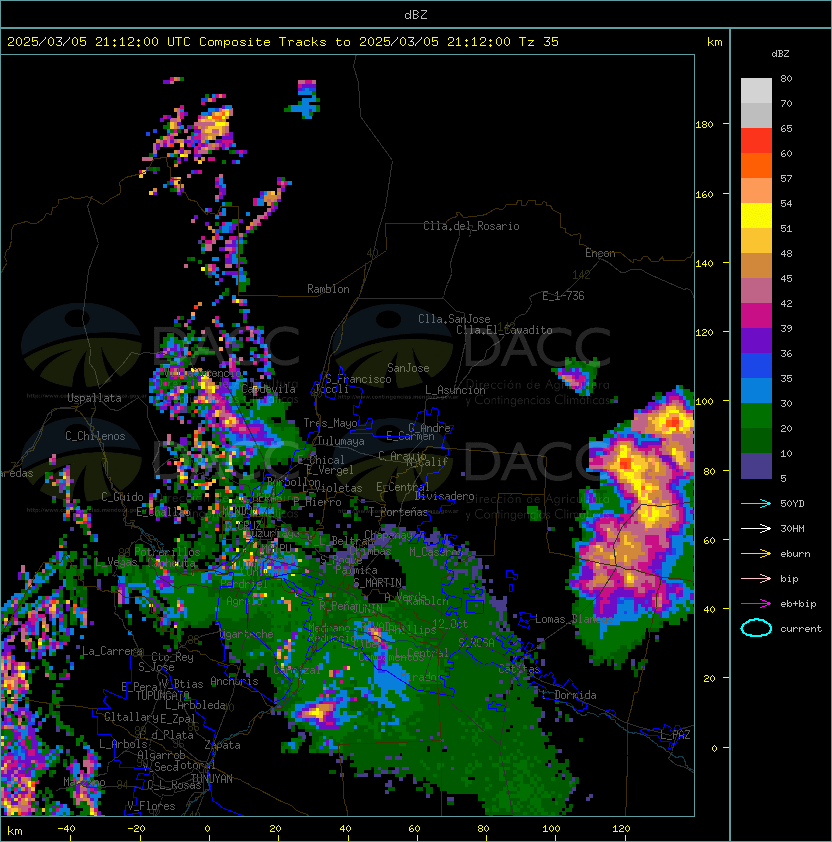Click the 'S_MARTIN' map label
This screenshot has height=842, width=832.
tap(378, 583)
